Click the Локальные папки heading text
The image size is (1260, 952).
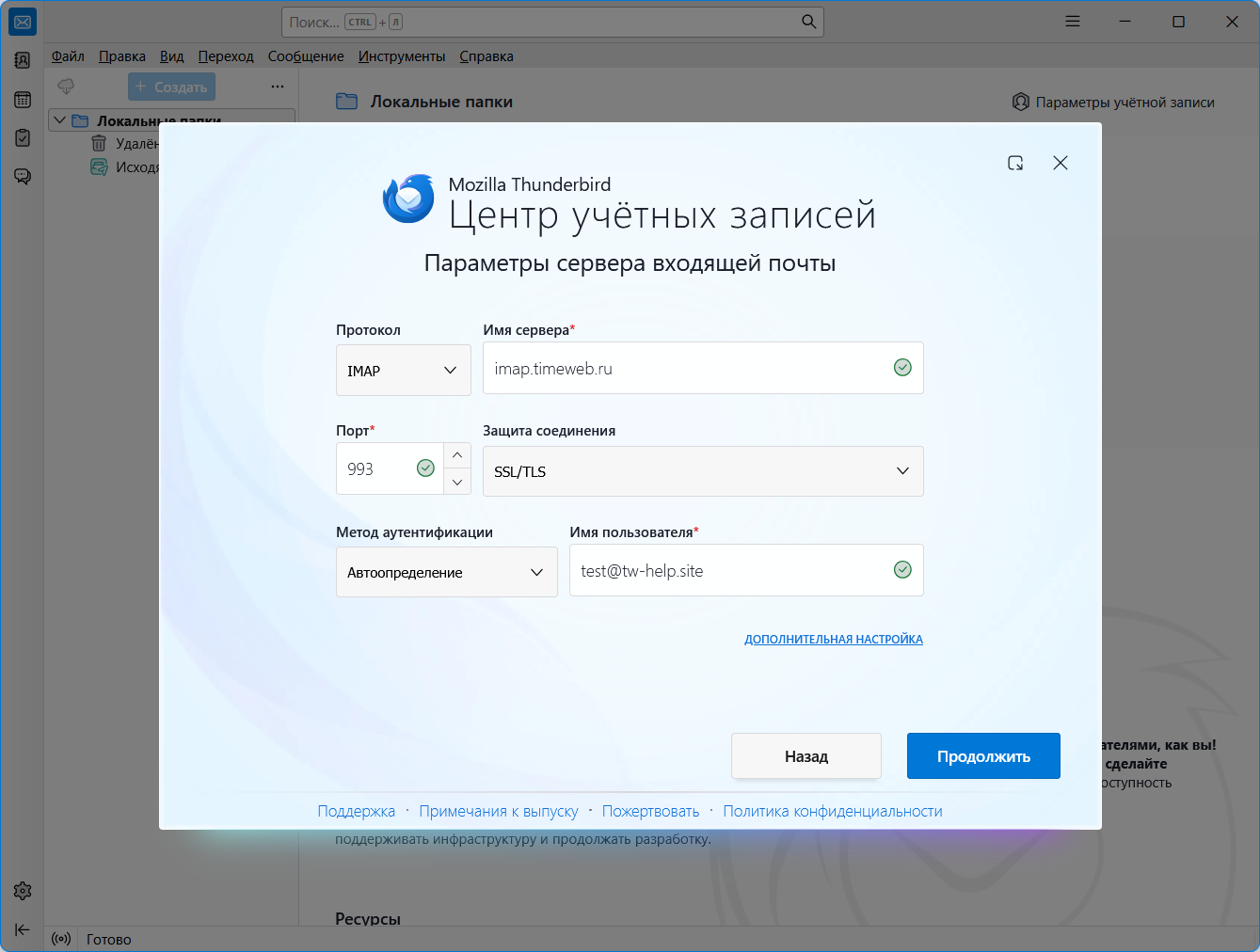tap(441, 102)
